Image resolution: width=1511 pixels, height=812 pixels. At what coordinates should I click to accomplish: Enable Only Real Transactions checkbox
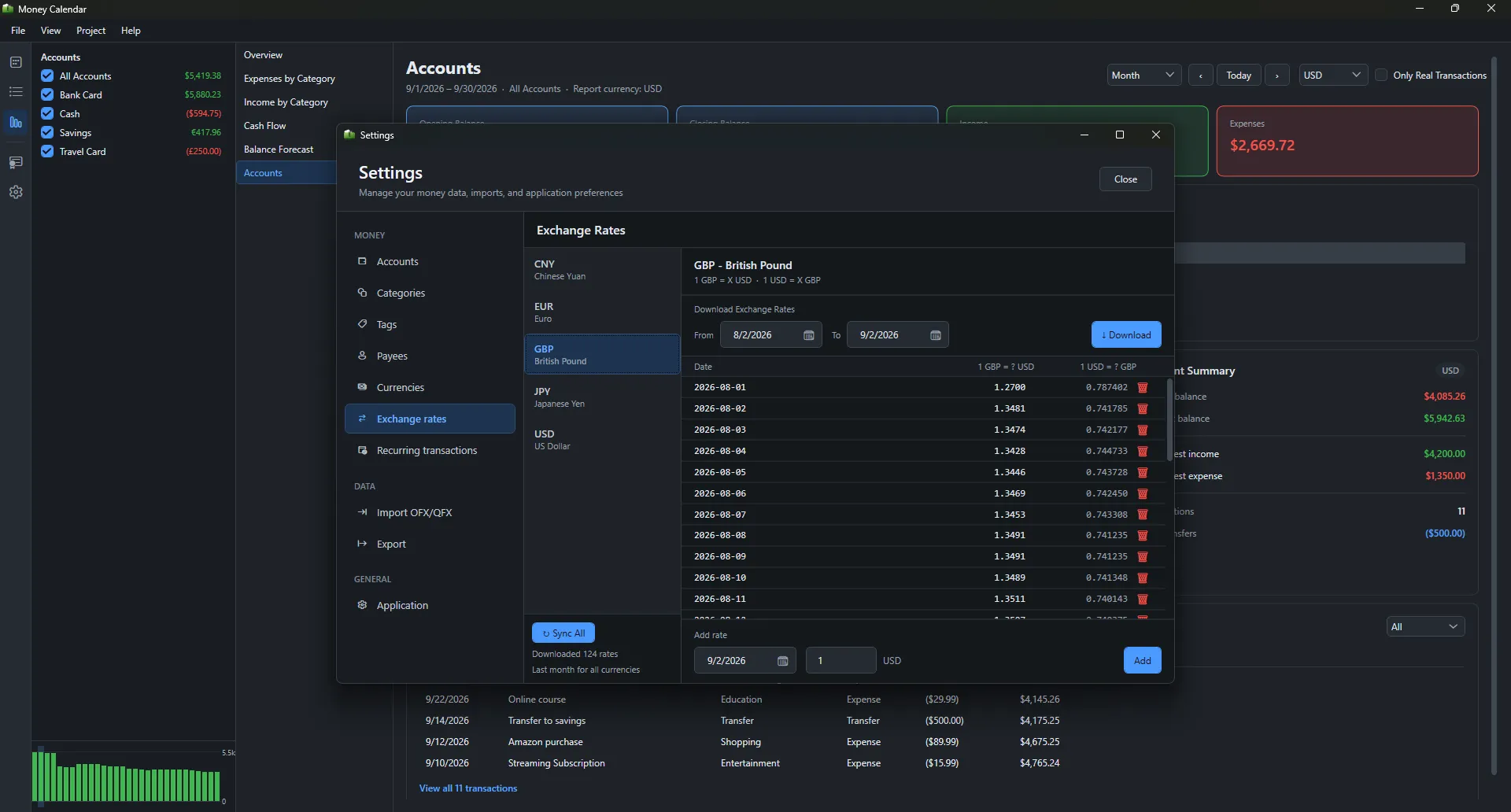point(1381,75)
